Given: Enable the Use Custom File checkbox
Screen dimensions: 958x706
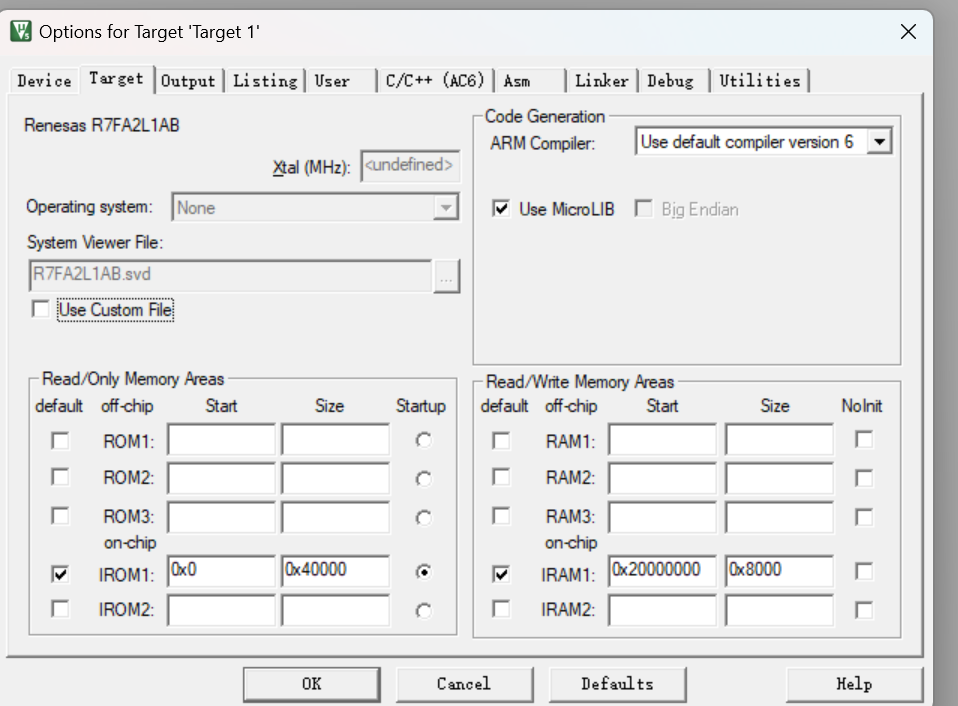Looking at the screenshot, I should (x=40, y=309).
